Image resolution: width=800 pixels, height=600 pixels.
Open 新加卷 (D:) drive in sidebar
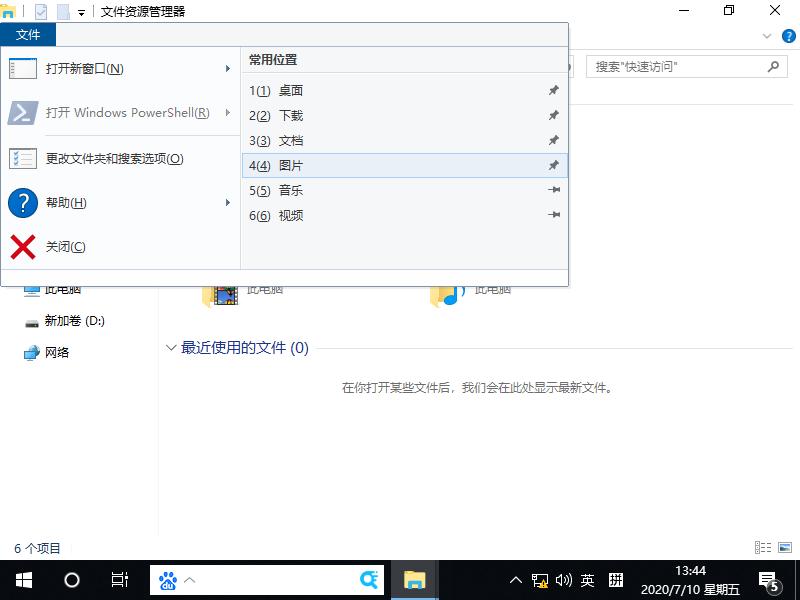tap(71, 321)
